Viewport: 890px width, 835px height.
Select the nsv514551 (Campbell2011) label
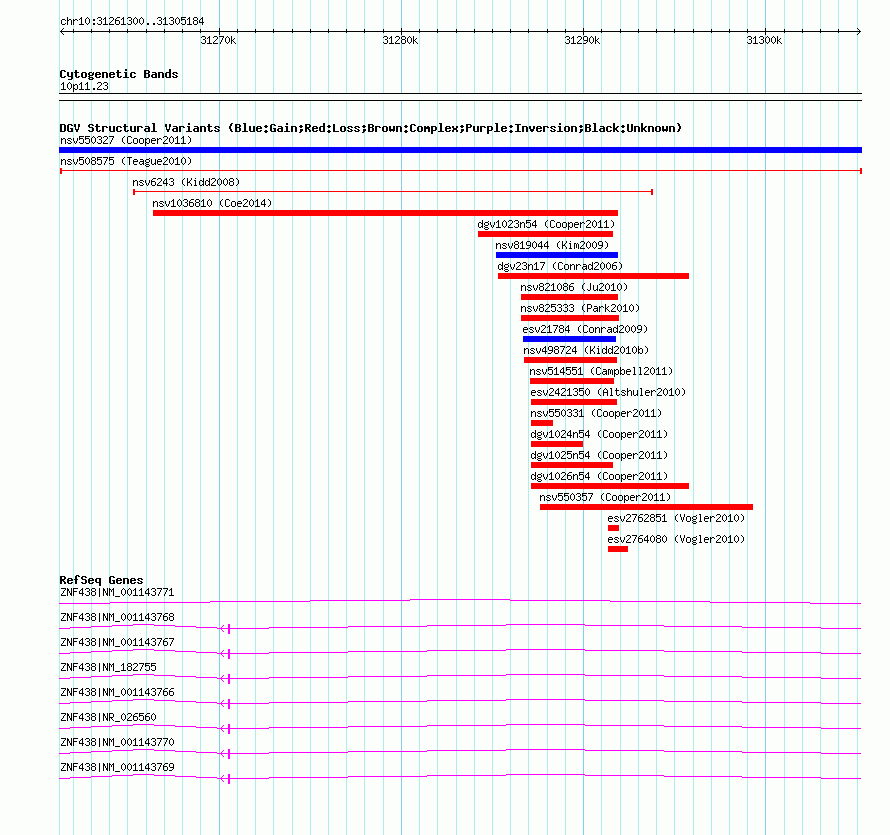(601, 371)
